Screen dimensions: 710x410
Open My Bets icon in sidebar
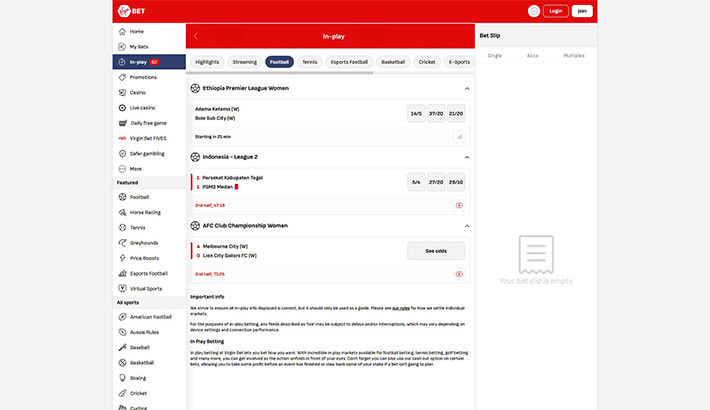[122, 47]
